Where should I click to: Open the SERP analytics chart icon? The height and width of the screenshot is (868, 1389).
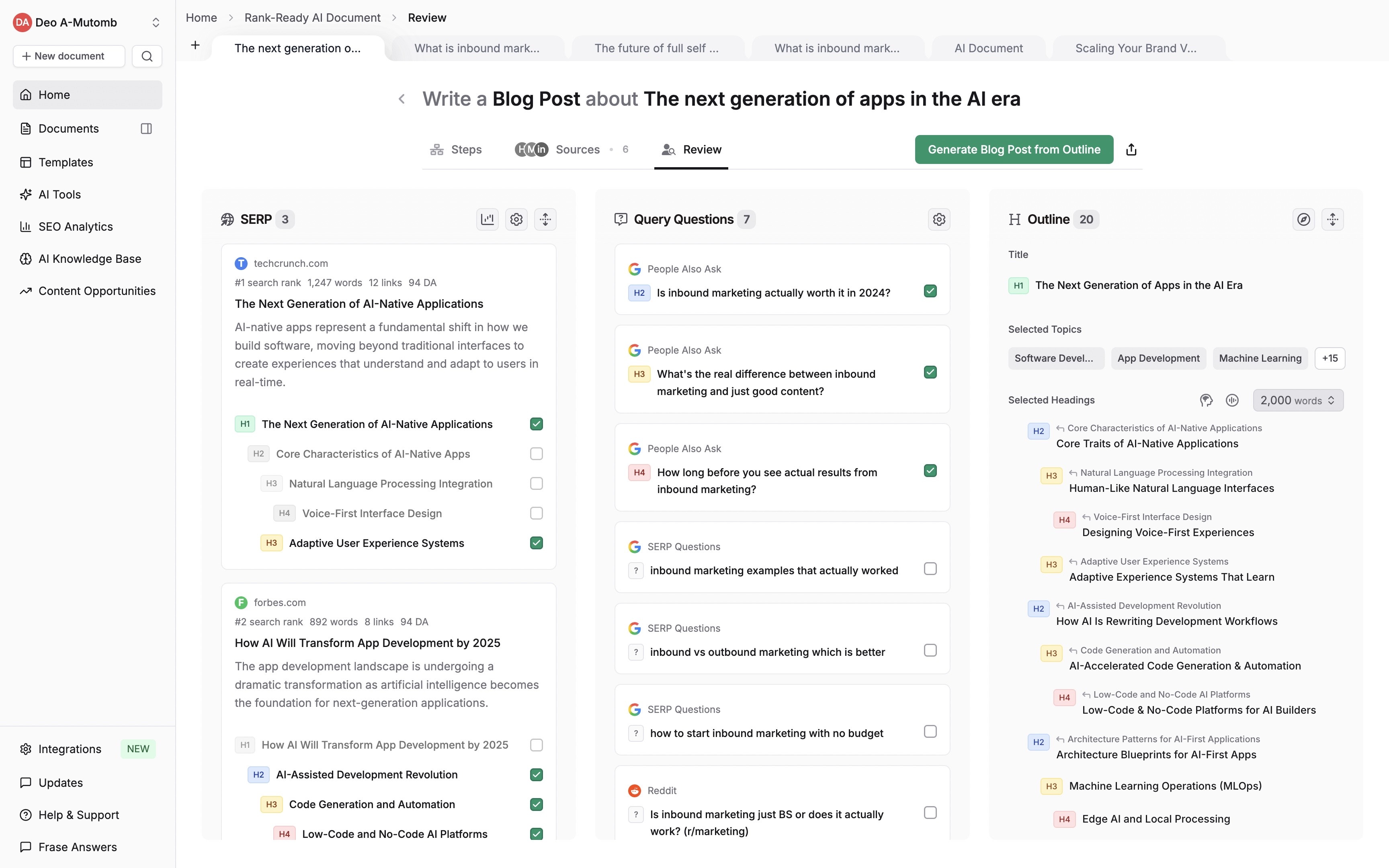pyautogui.click(x=487, y=219)
